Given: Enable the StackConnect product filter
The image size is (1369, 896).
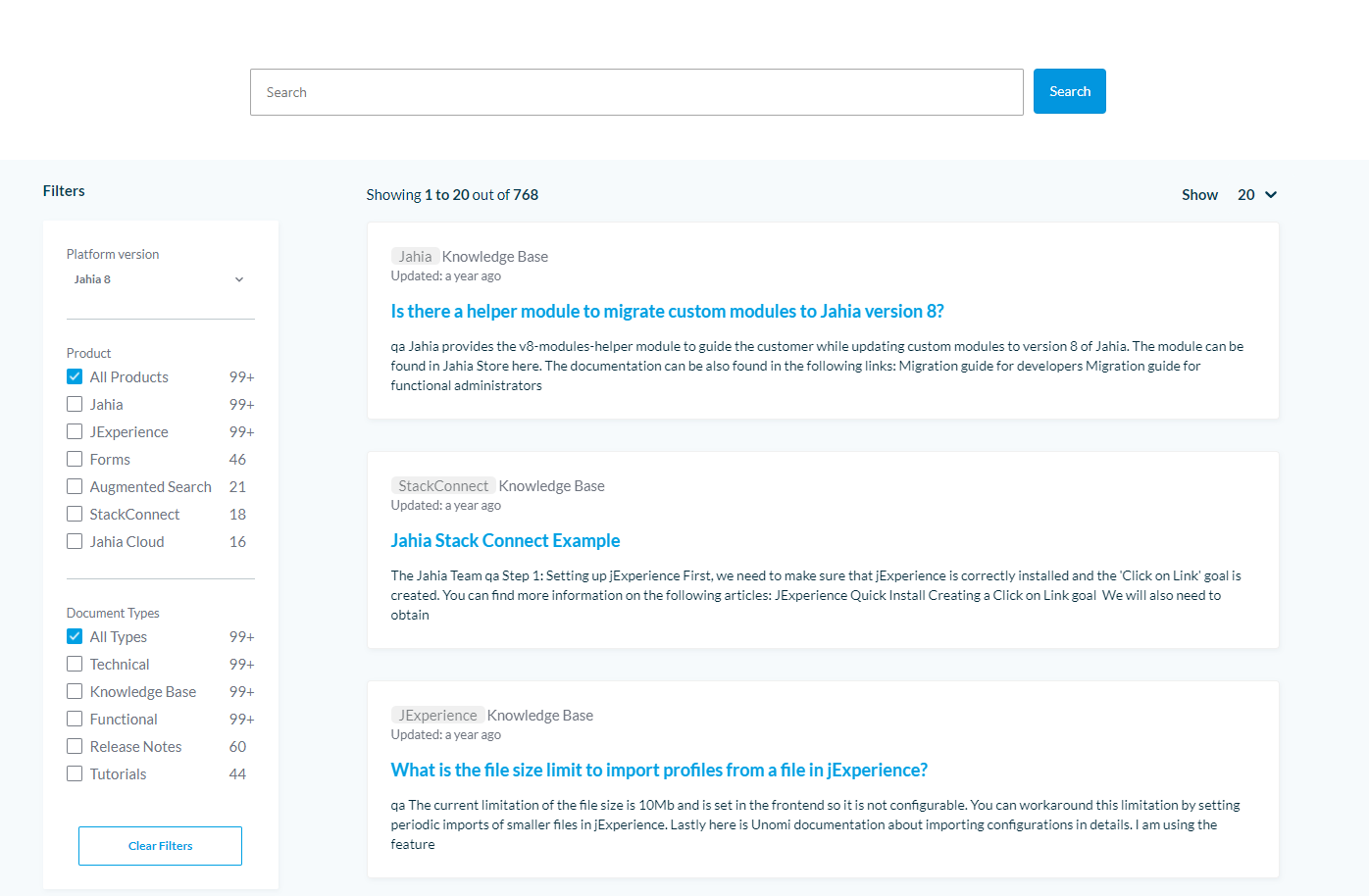Looking at the screenshot, I should 75,514.
